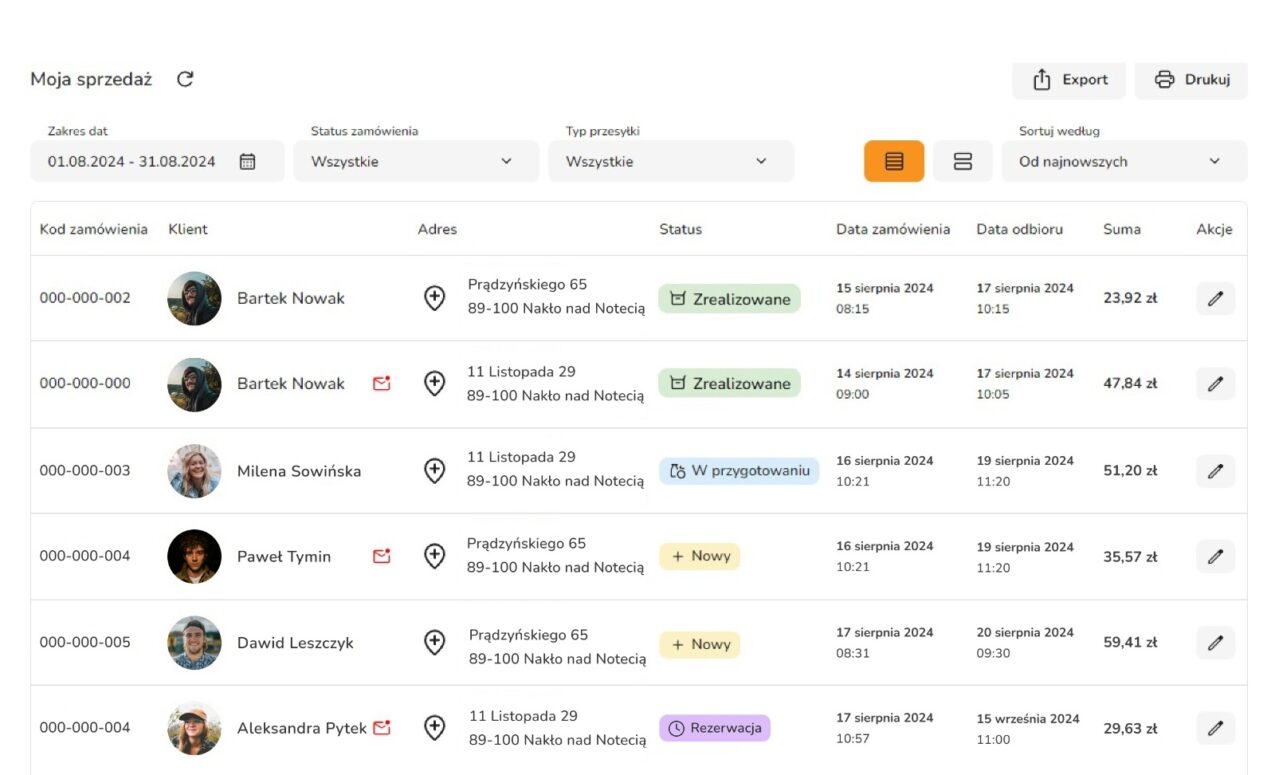Expand the Status zamówienia dropdown

[415, 162]
